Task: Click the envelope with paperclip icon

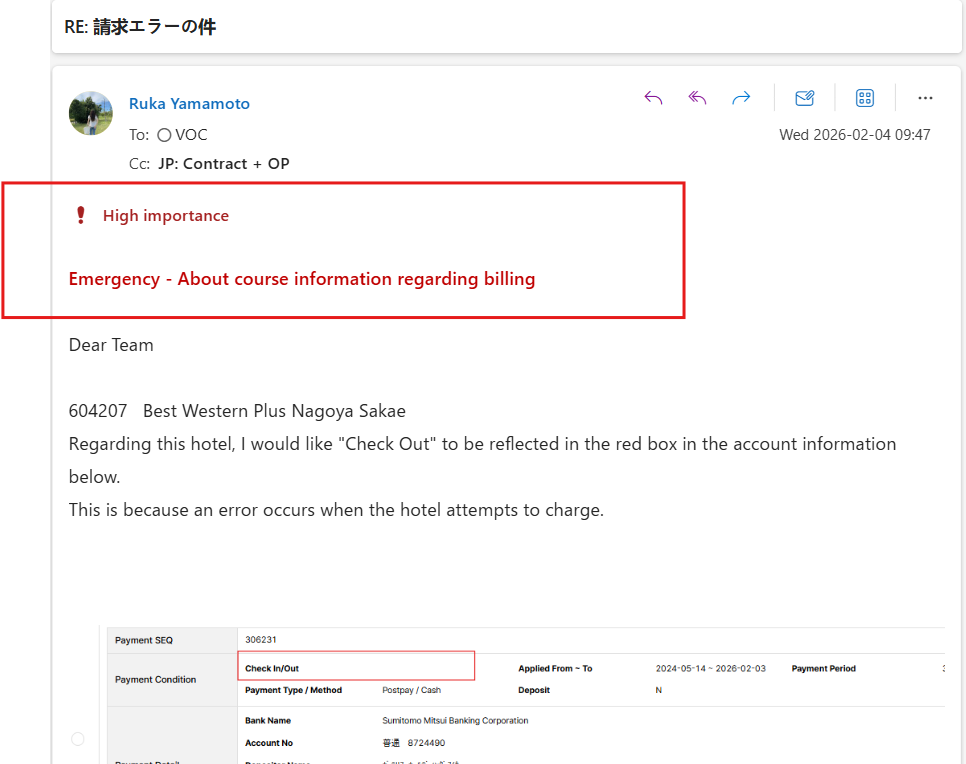Action: tap(804, 98)
